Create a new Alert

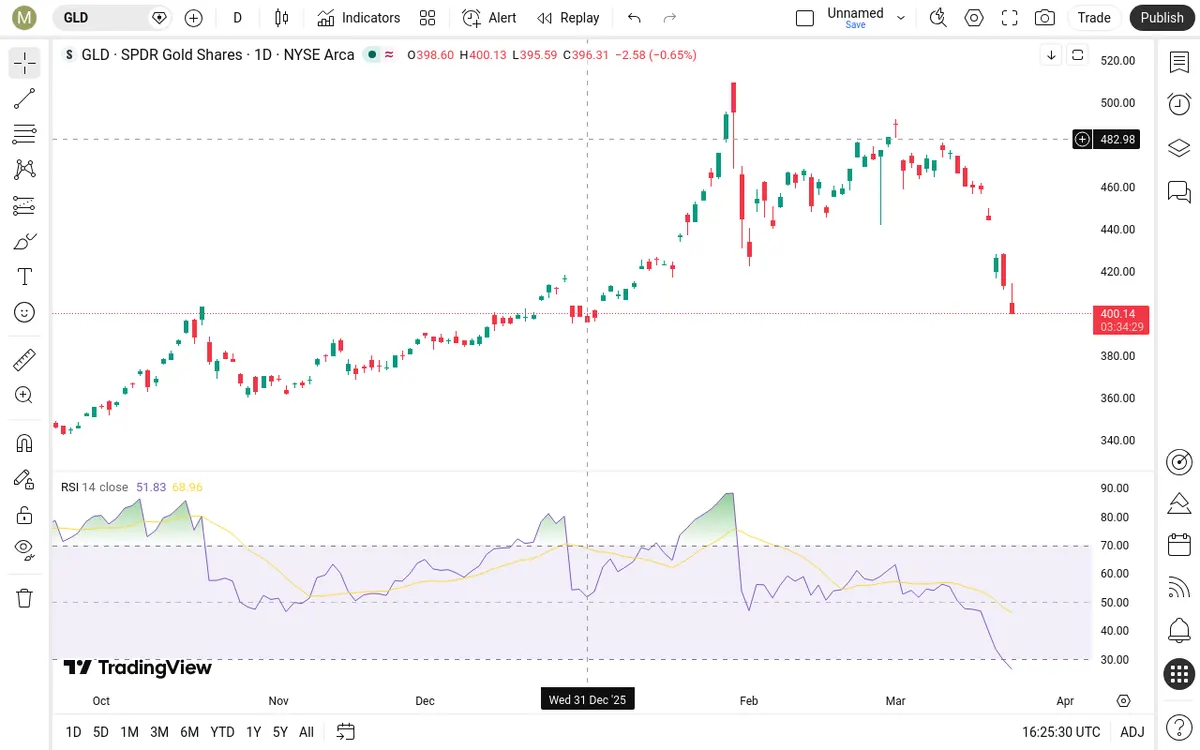point(489,17)
